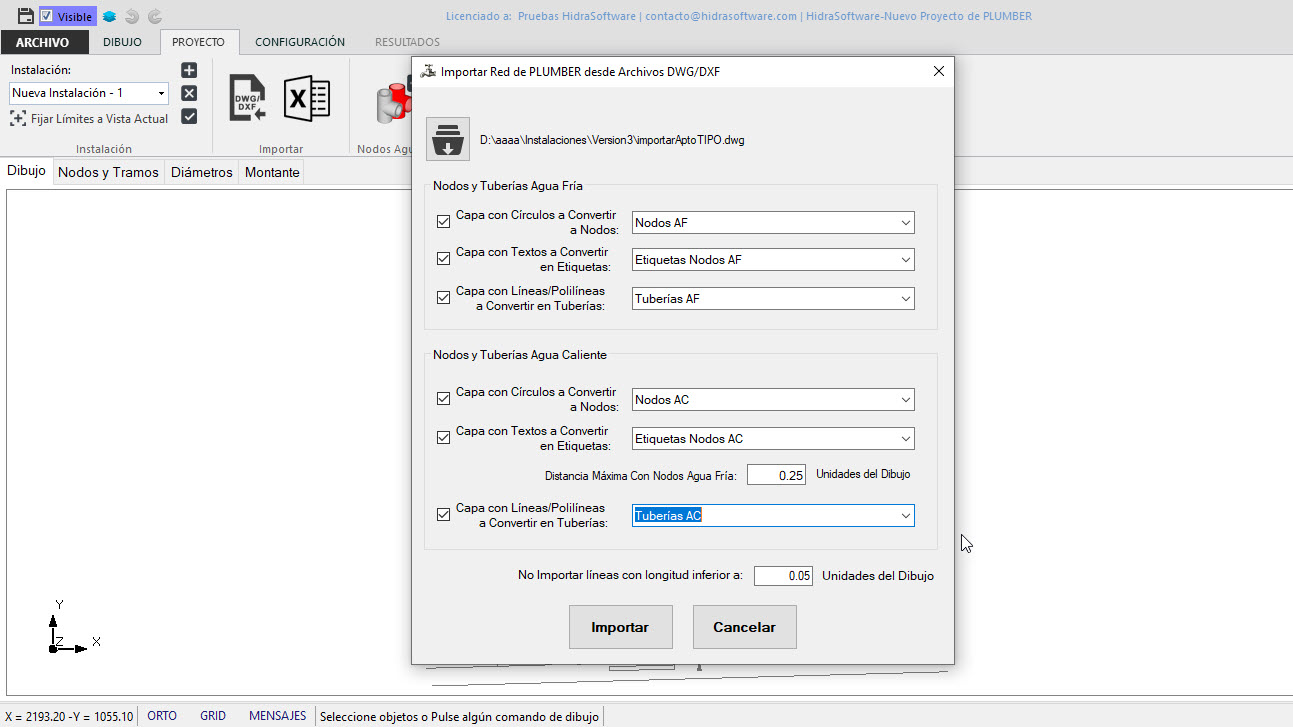Delete installation with the X icon
Image resolution: width=1293 pixels, height=727 pixels.
click(189, 93)
